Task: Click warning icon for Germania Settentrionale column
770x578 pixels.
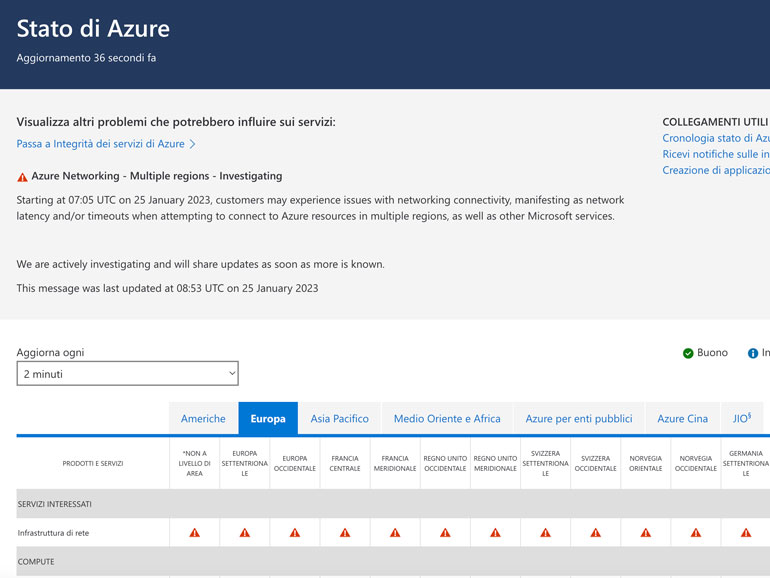Action: point(745,532)
